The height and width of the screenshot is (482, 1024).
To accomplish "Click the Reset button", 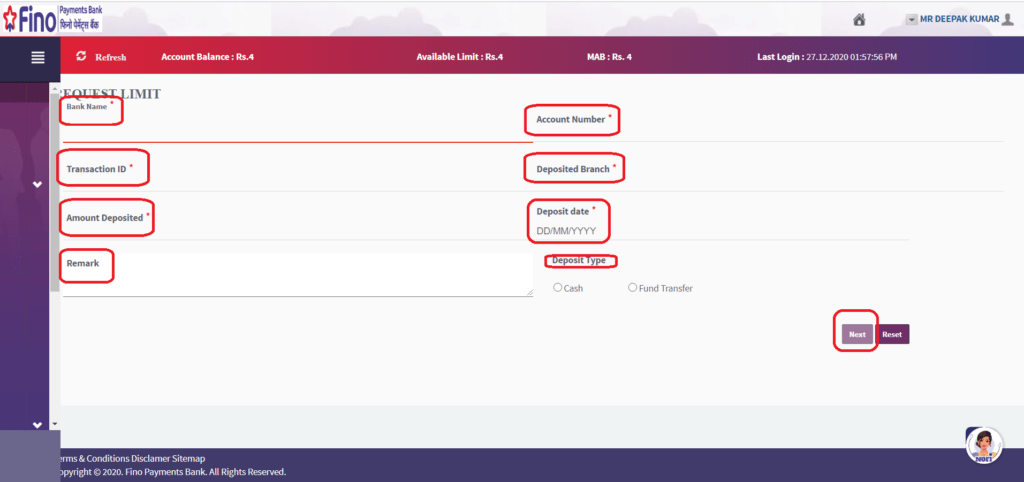I will (x=892, y=334).
